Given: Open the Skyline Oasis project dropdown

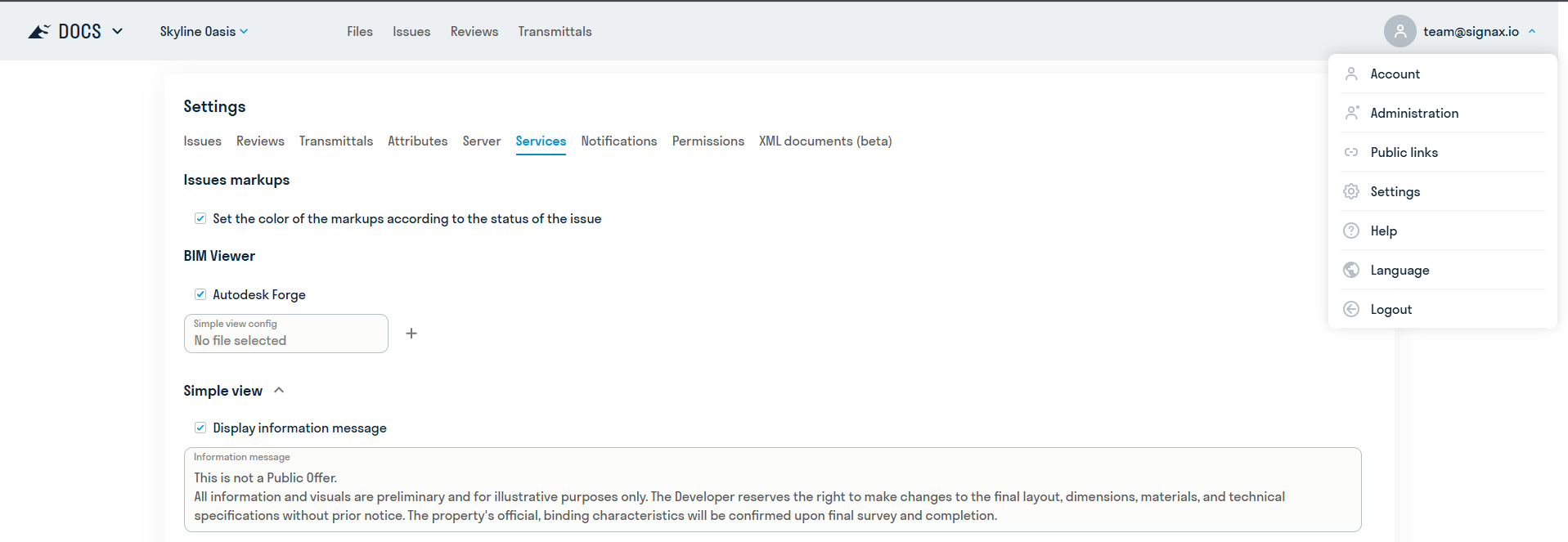Looking at the screenshot, I should pos(204,31).
